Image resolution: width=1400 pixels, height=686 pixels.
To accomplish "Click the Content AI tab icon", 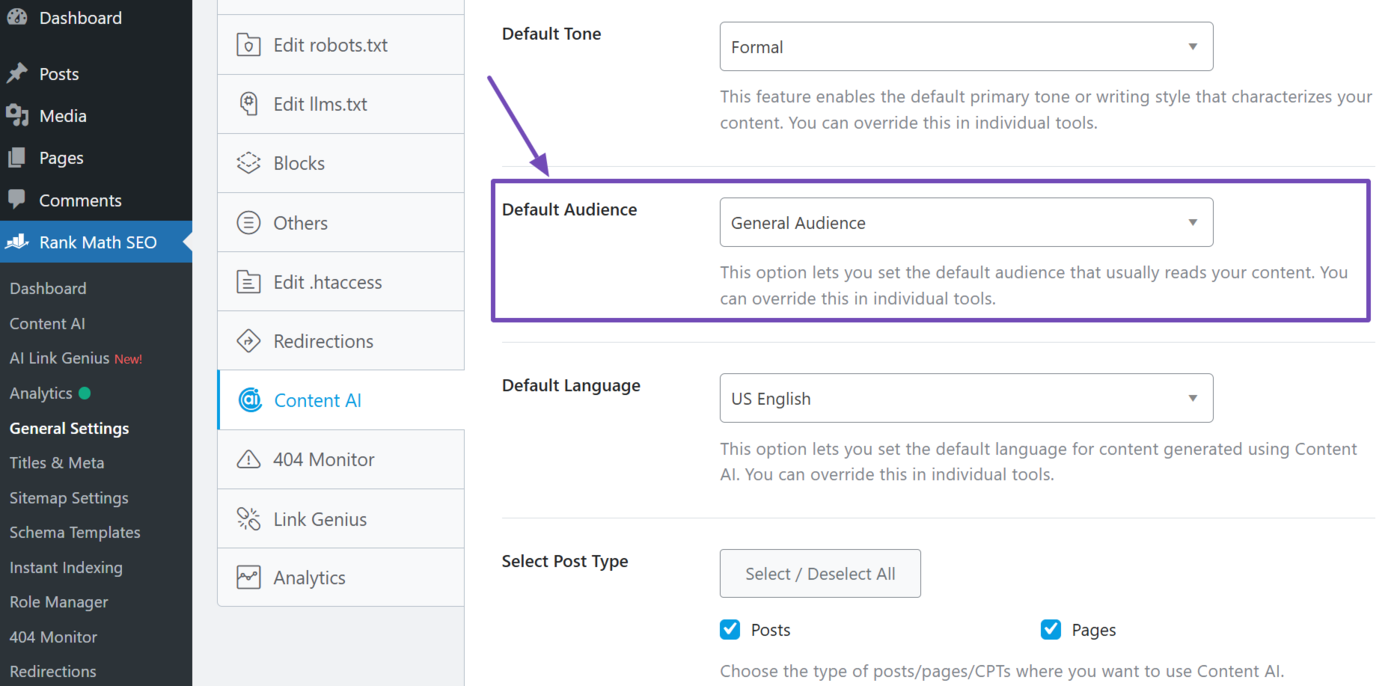I will coord(249,400).
